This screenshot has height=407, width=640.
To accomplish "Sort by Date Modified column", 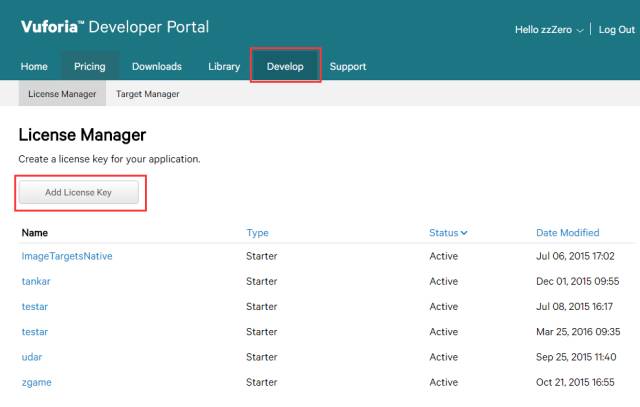I will coord(567,233).
